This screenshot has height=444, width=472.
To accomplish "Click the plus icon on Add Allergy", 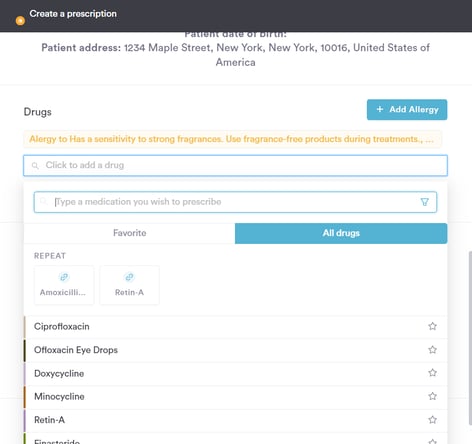I will (380, 109).
